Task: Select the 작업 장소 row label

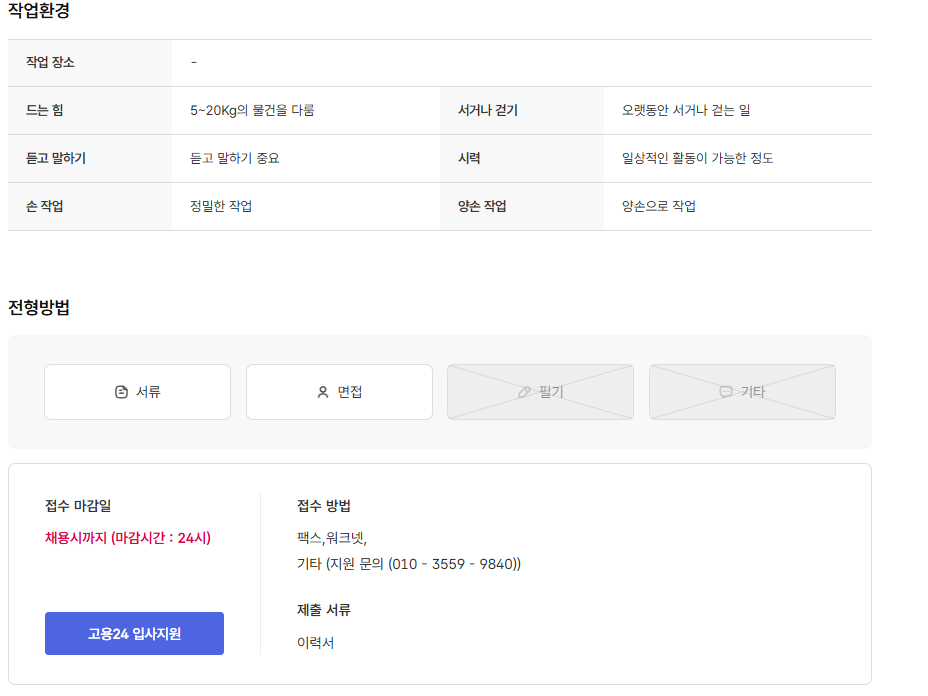Action: (50, 62)
